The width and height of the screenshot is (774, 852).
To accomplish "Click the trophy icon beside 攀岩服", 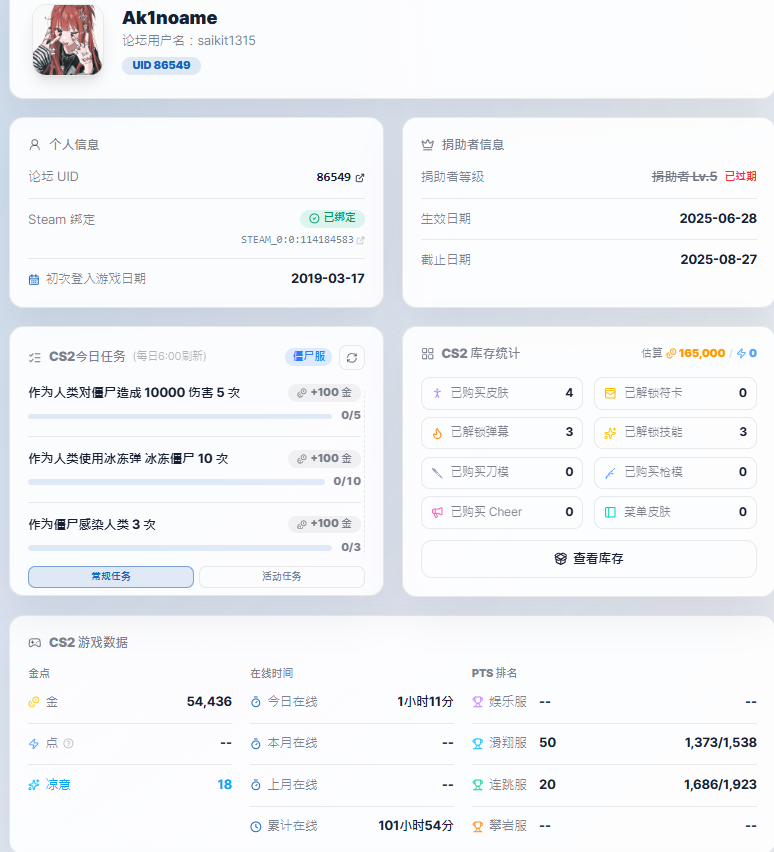I will point(478,826).
